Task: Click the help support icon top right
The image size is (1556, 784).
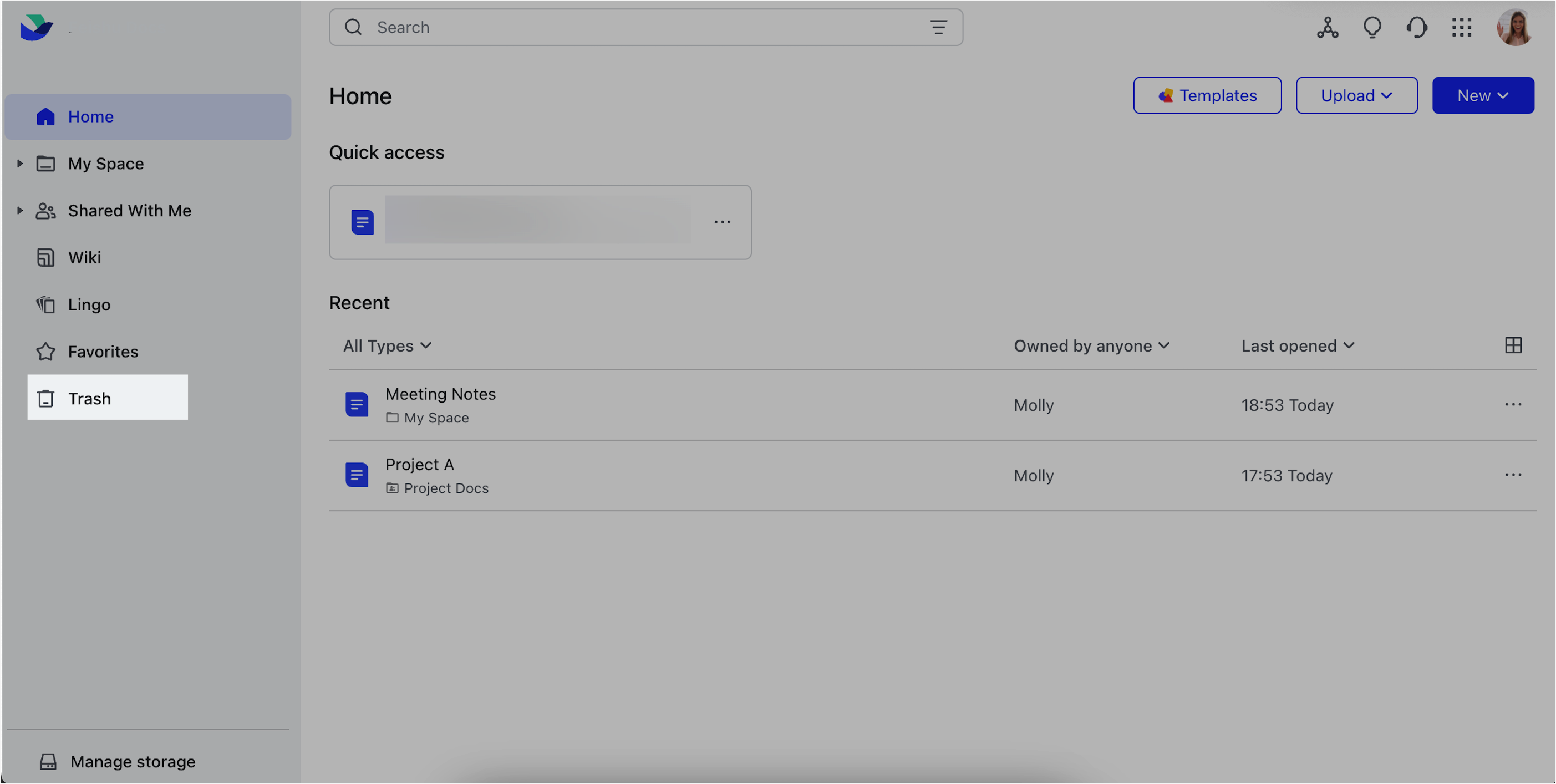Action: click(x=1417, y=27)
